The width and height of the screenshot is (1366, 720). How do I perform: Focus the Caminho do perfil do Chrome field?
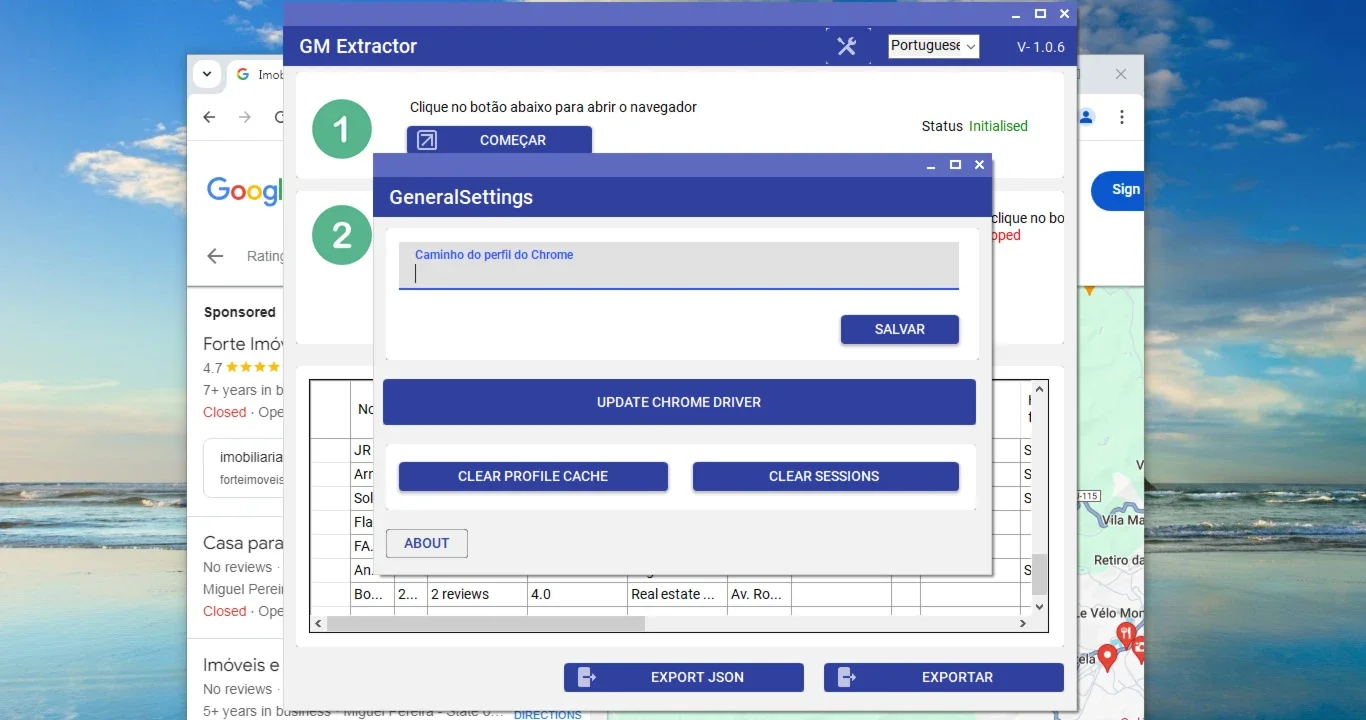pyautogui.click(x=679, y=266)
